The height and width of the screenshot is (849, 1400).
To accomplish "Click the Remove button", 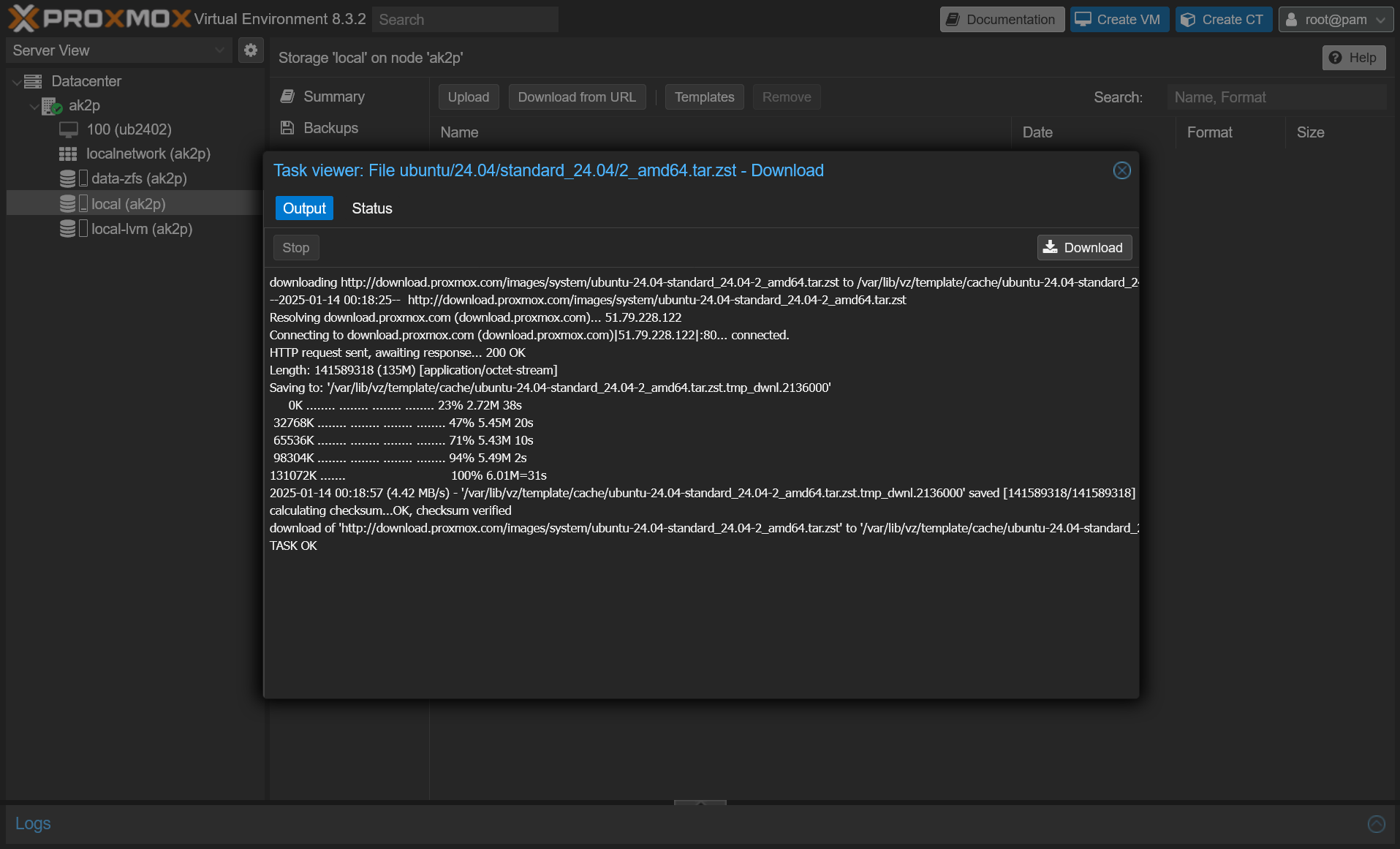I will (787, 97).
